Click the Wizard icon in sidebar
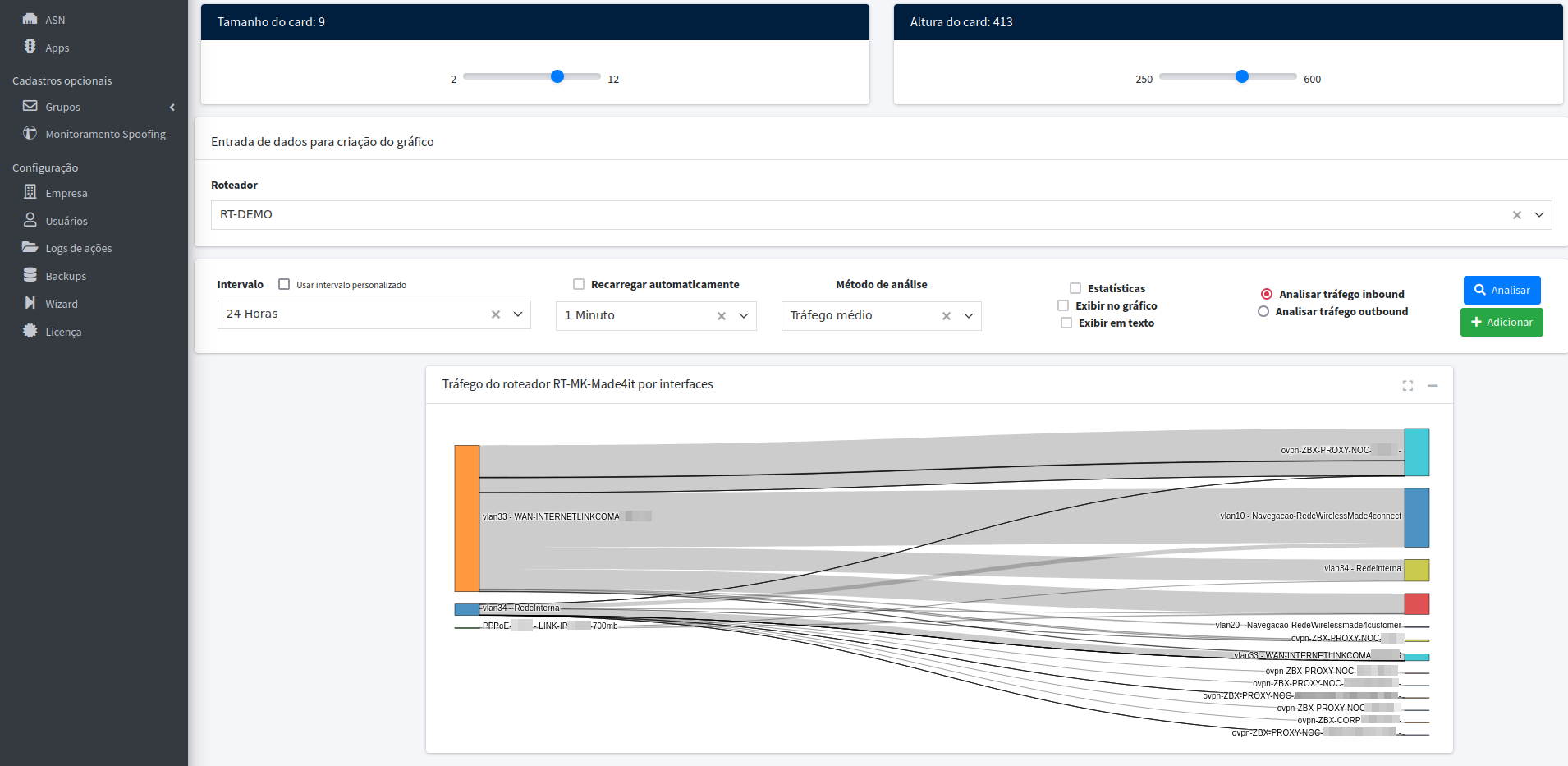This screenshot has width=1568, height=766. [x=30, y=303]
